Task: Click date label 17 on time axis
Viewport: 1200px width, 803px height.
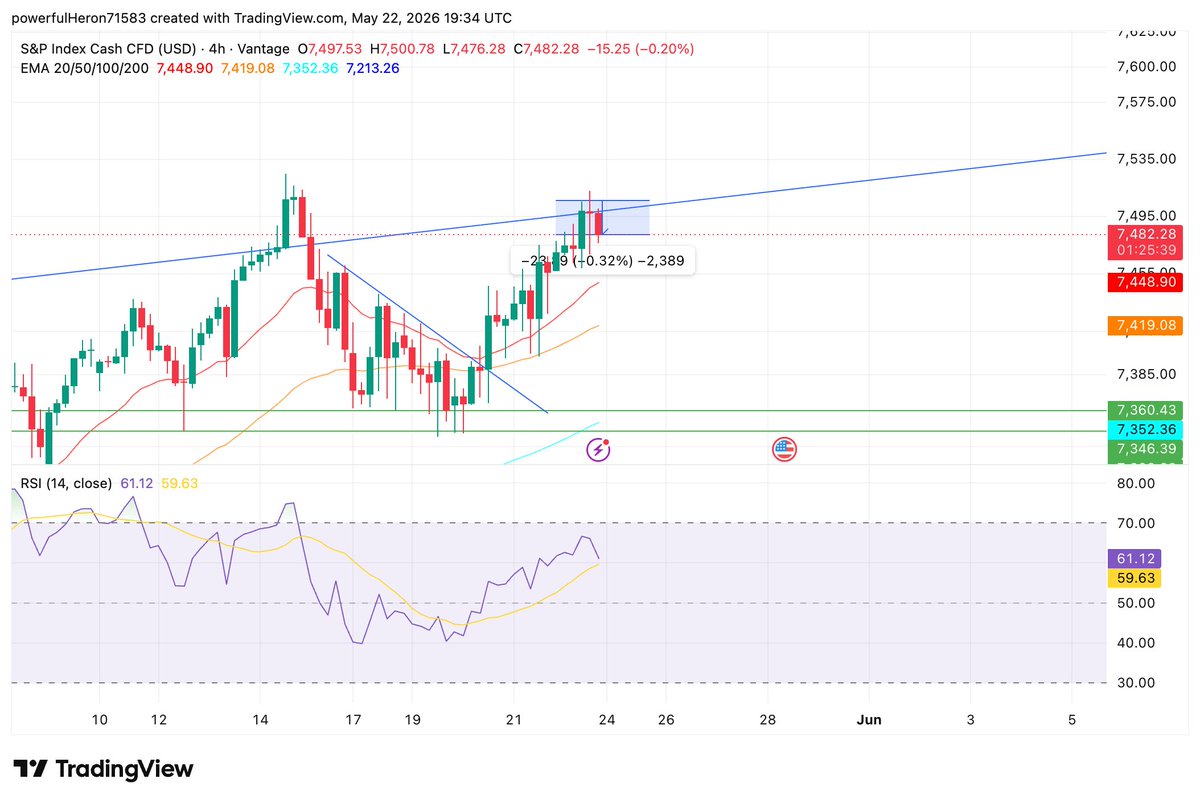Action: click(x=352, y=720)
